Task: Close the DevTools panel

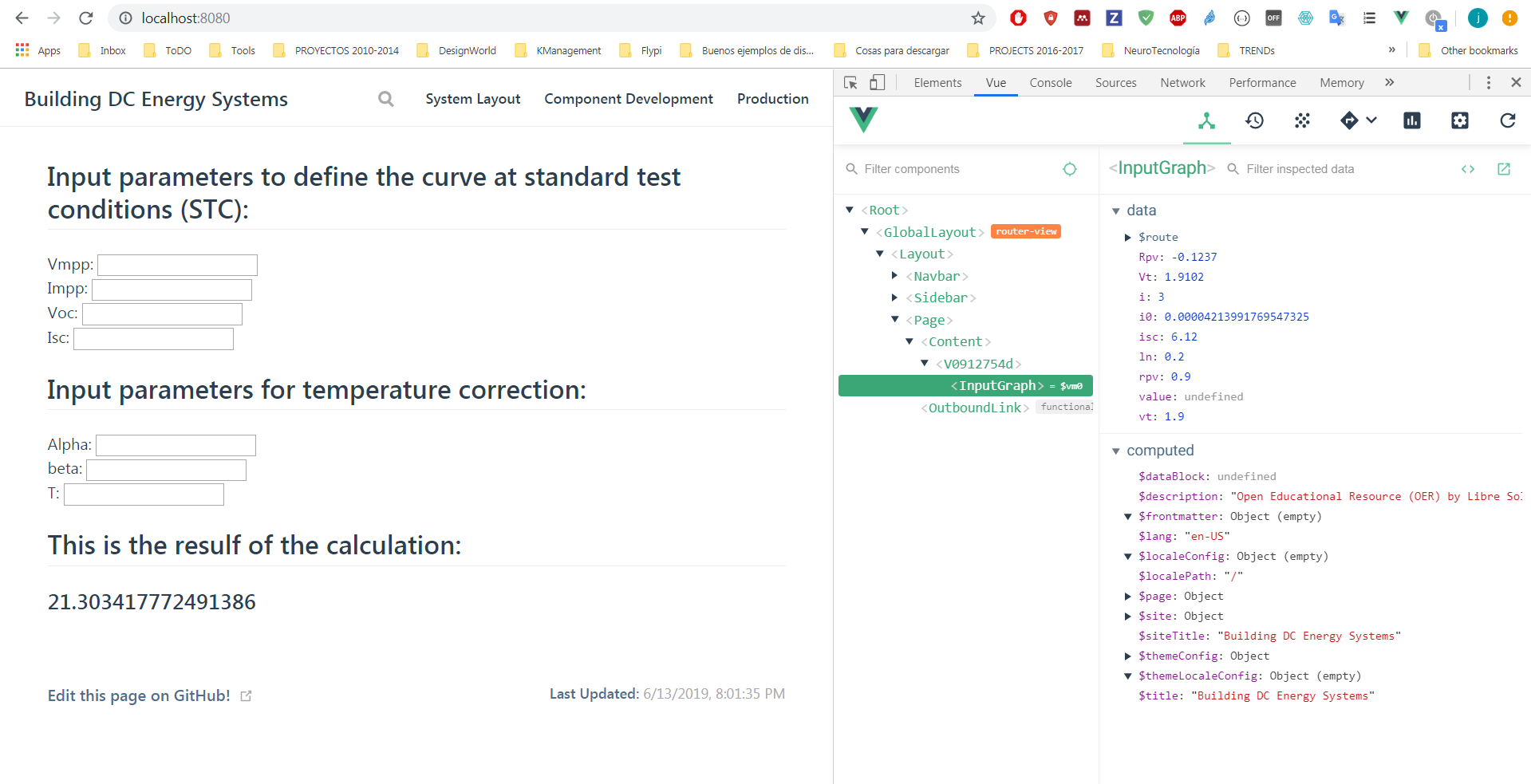Action: coord(1516,82)
